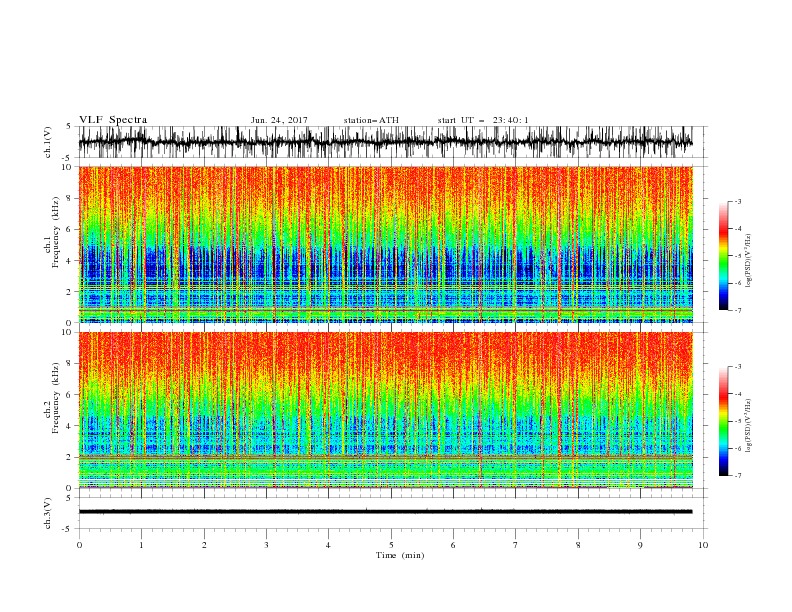Click the lower color bar legend
The width and height of the screenshot is (792, 612).
[x=724, y=421]
